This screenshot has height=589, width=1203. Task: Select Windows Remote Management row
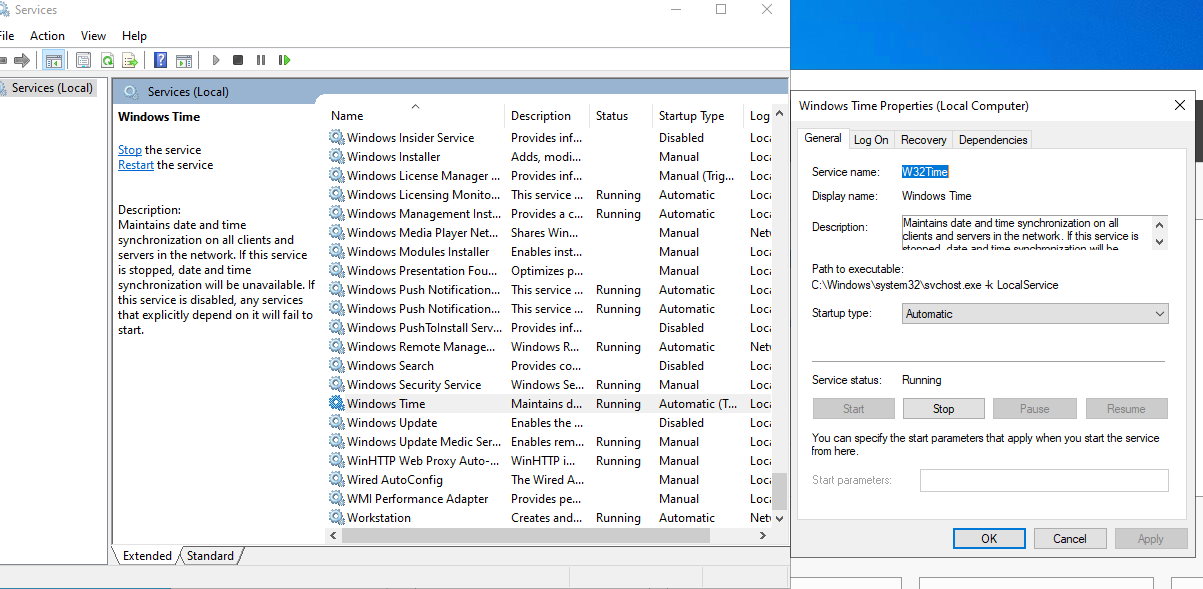point(548,347)
